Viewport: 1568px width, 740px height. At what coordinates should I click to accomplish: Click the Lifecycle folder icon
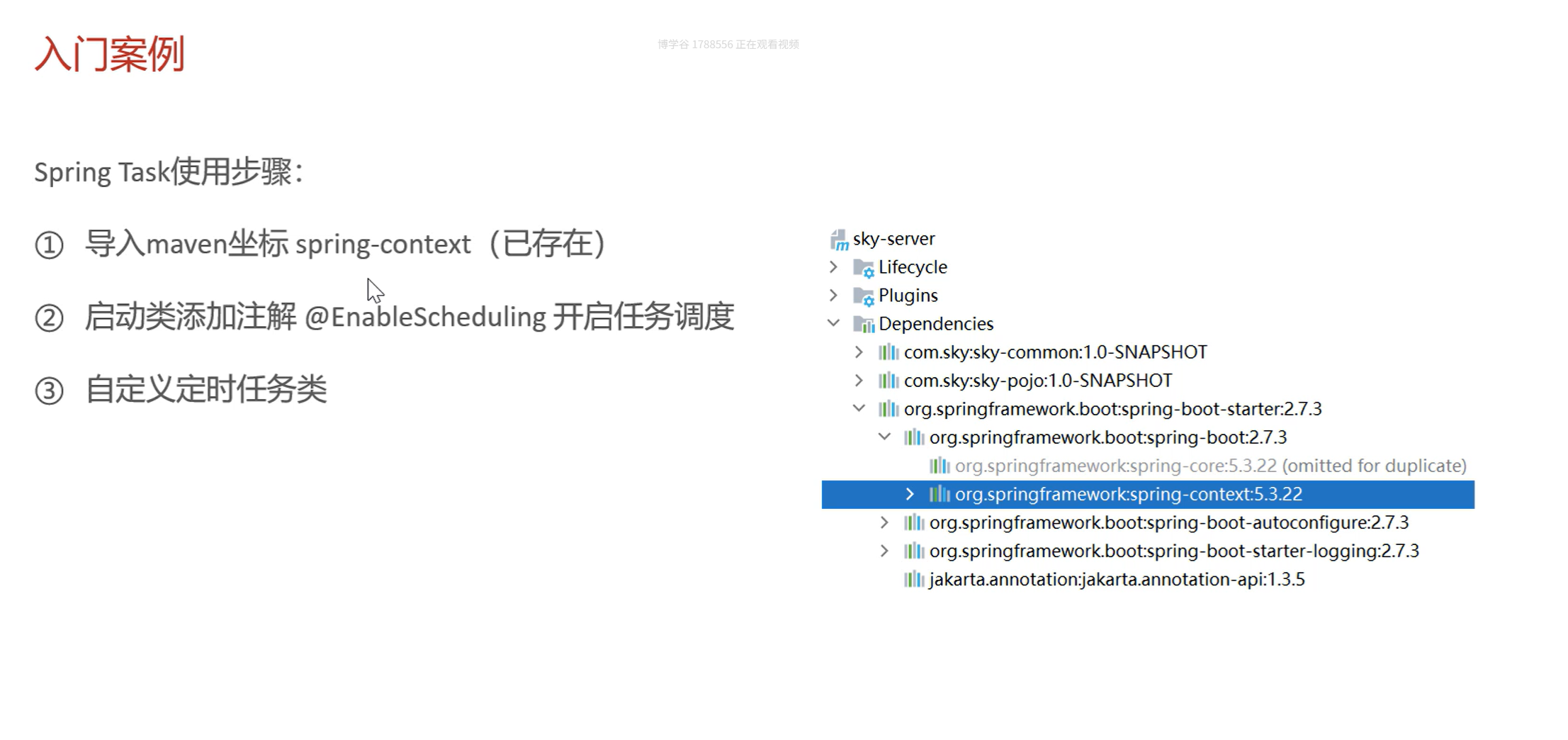click(x=863, y=268)
